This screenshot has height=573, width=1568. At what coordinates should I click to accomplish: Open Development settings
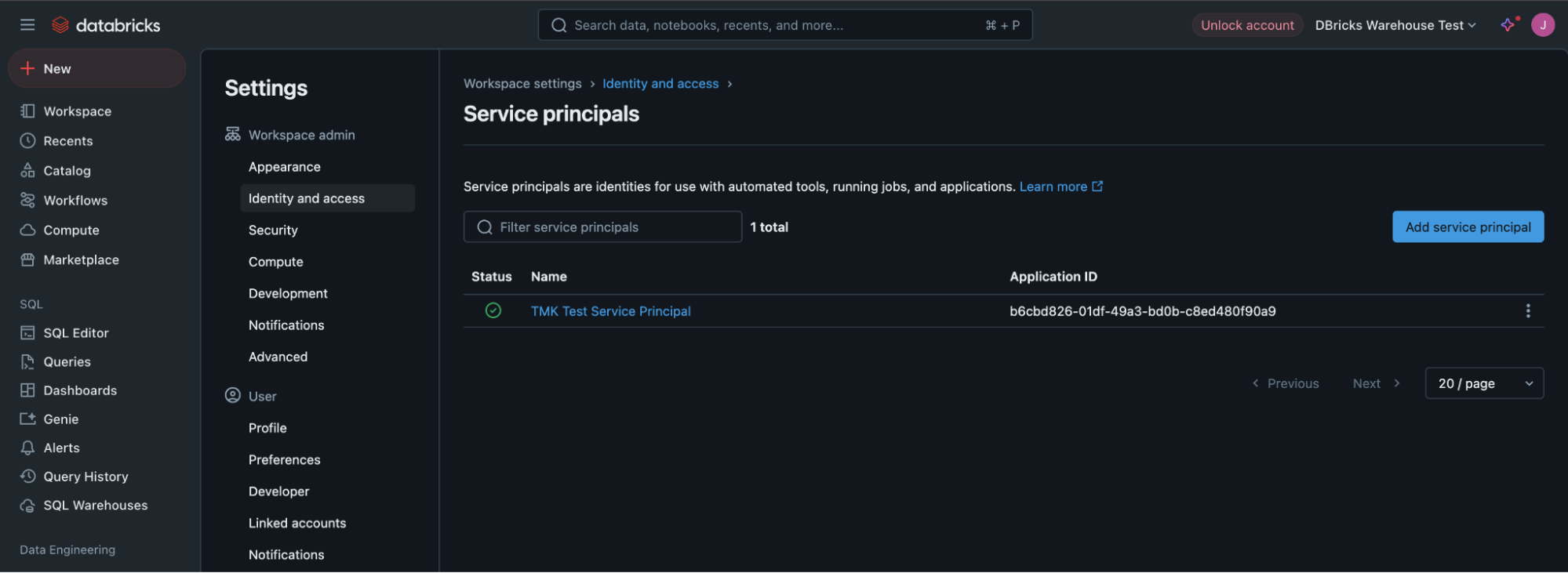coord(288,293)
